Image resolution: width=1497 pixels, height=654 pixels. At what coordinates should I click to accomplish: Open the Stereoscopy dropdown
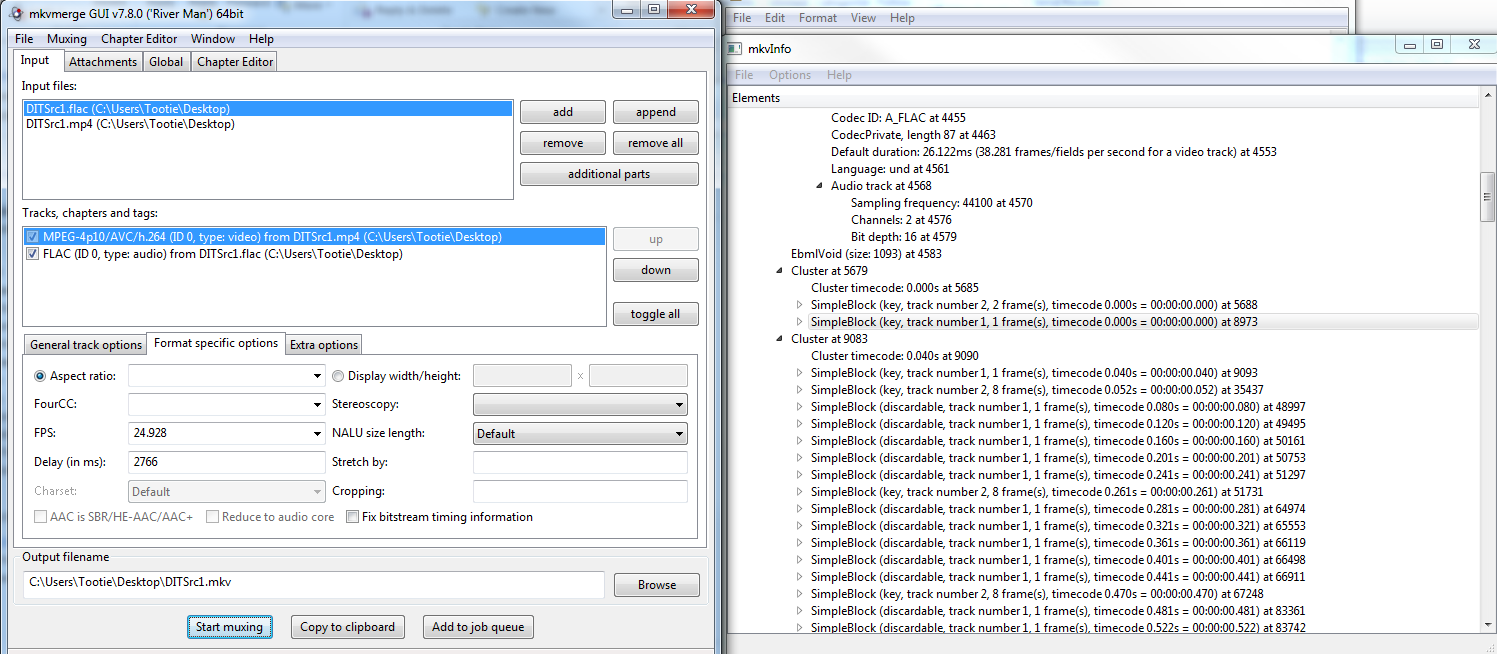point(580,404)
